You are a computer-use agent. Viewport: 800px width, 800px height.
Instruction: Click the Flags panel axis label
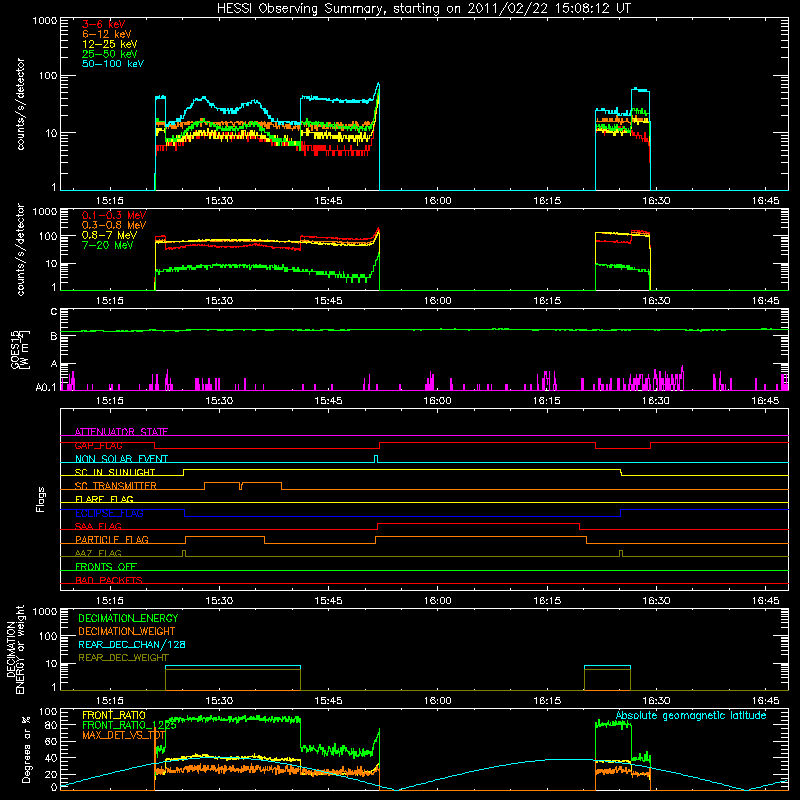point(41,499)
